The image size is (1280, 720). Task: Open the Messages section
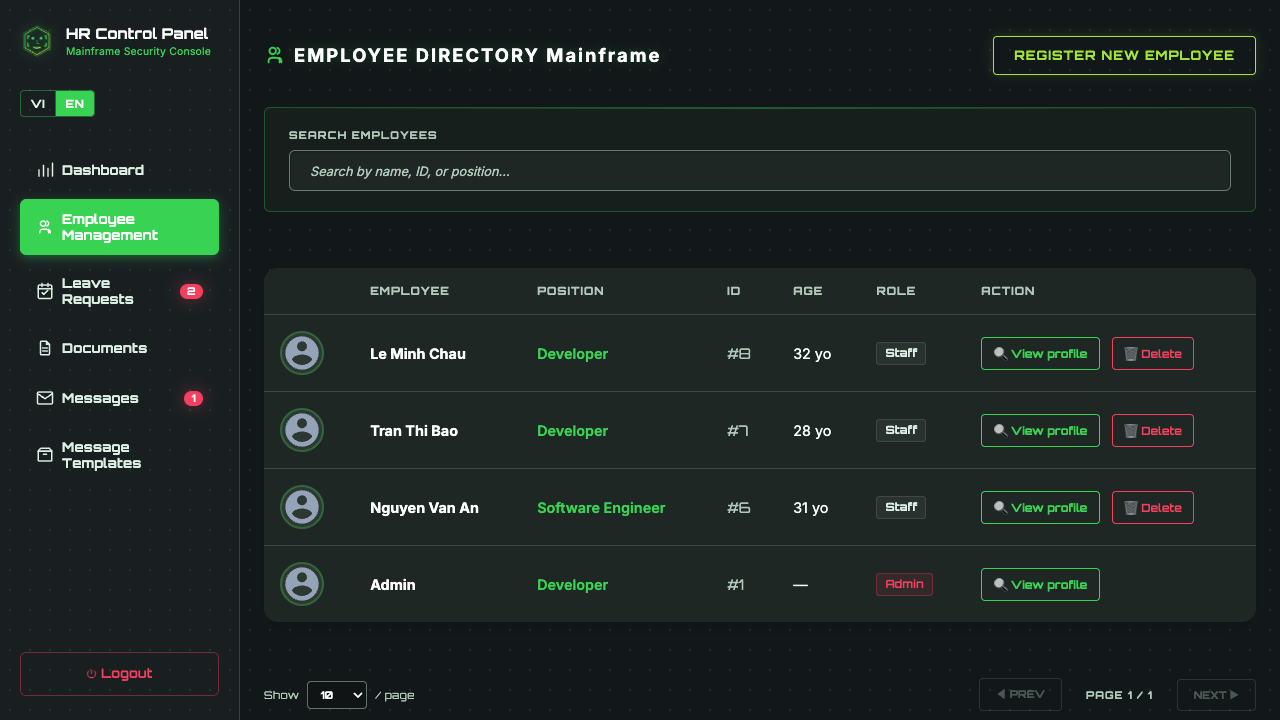pos(119,398)
